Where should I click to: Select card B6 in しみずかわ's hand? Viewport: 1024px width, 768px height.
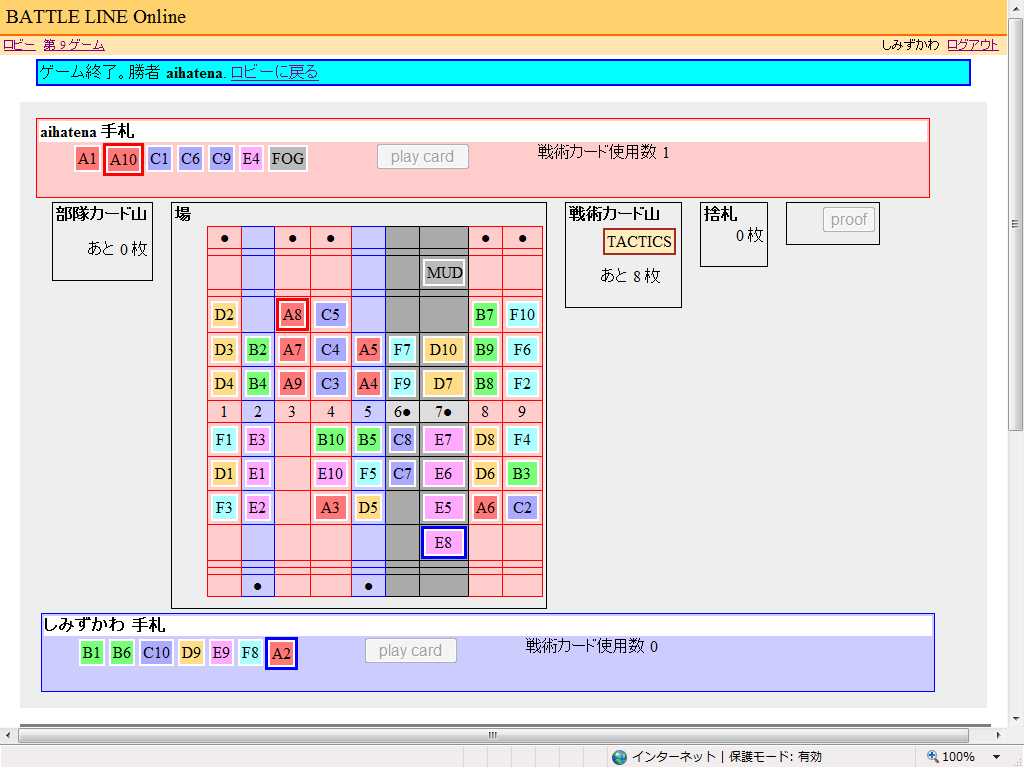point(121,652)
